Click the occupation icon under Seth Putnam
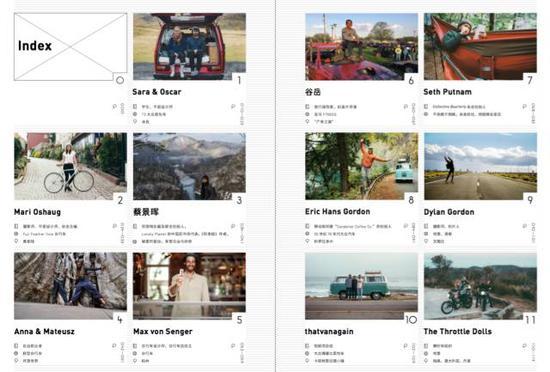The width and height of the screenshot is (550, 372). click(426, 106)
